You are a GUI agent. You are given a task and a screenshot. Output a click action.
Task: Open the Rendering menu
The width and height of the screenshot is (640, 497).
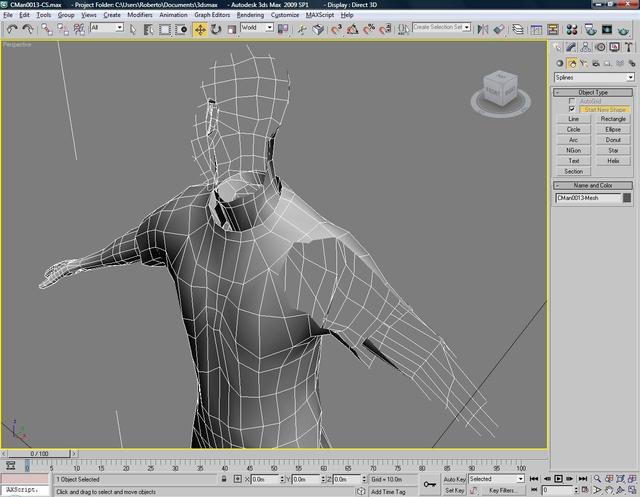[252, 16]
